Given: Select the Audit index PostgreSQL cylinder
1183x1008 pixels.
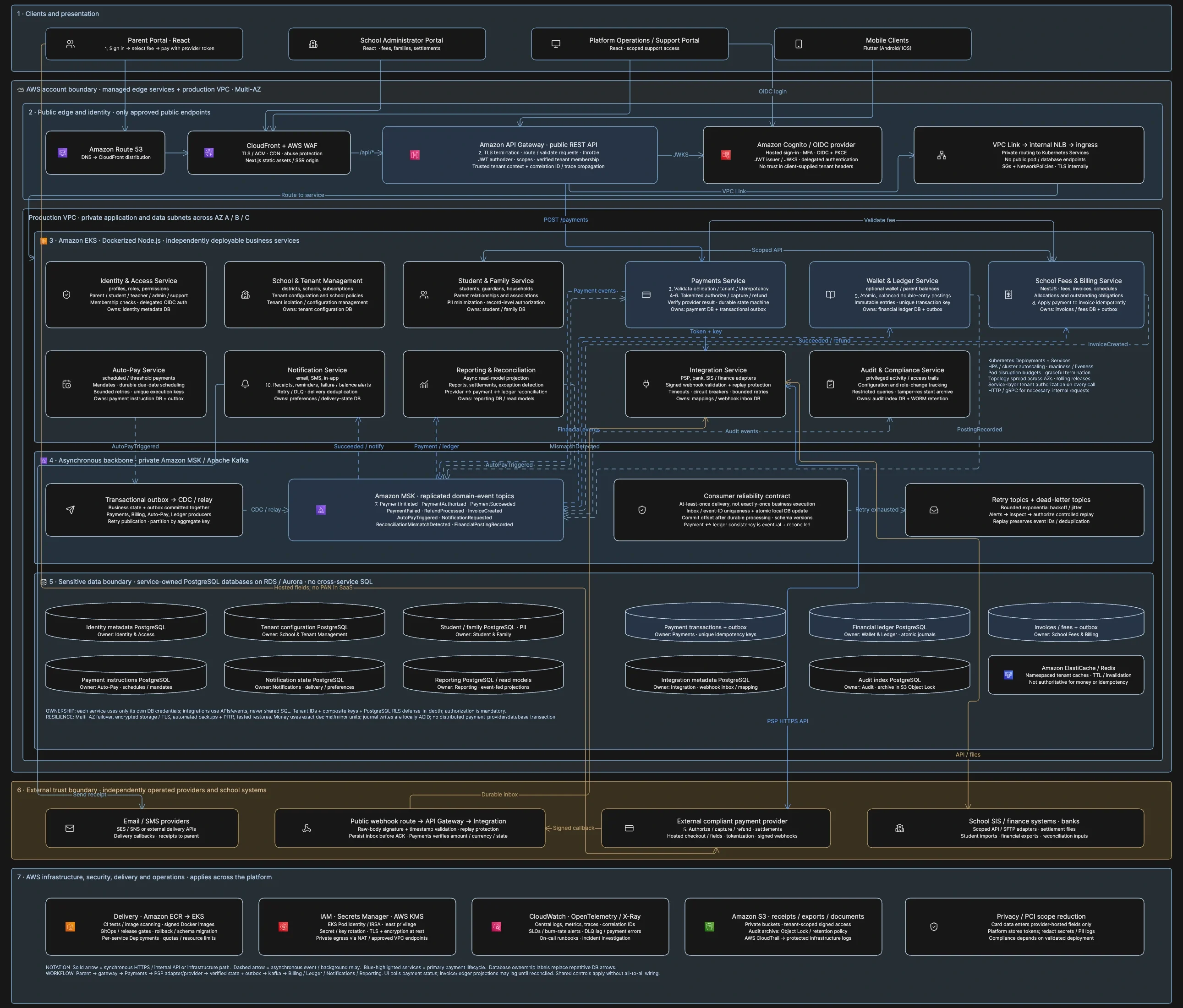Looking at the screenshot, I should coord(889,675).
